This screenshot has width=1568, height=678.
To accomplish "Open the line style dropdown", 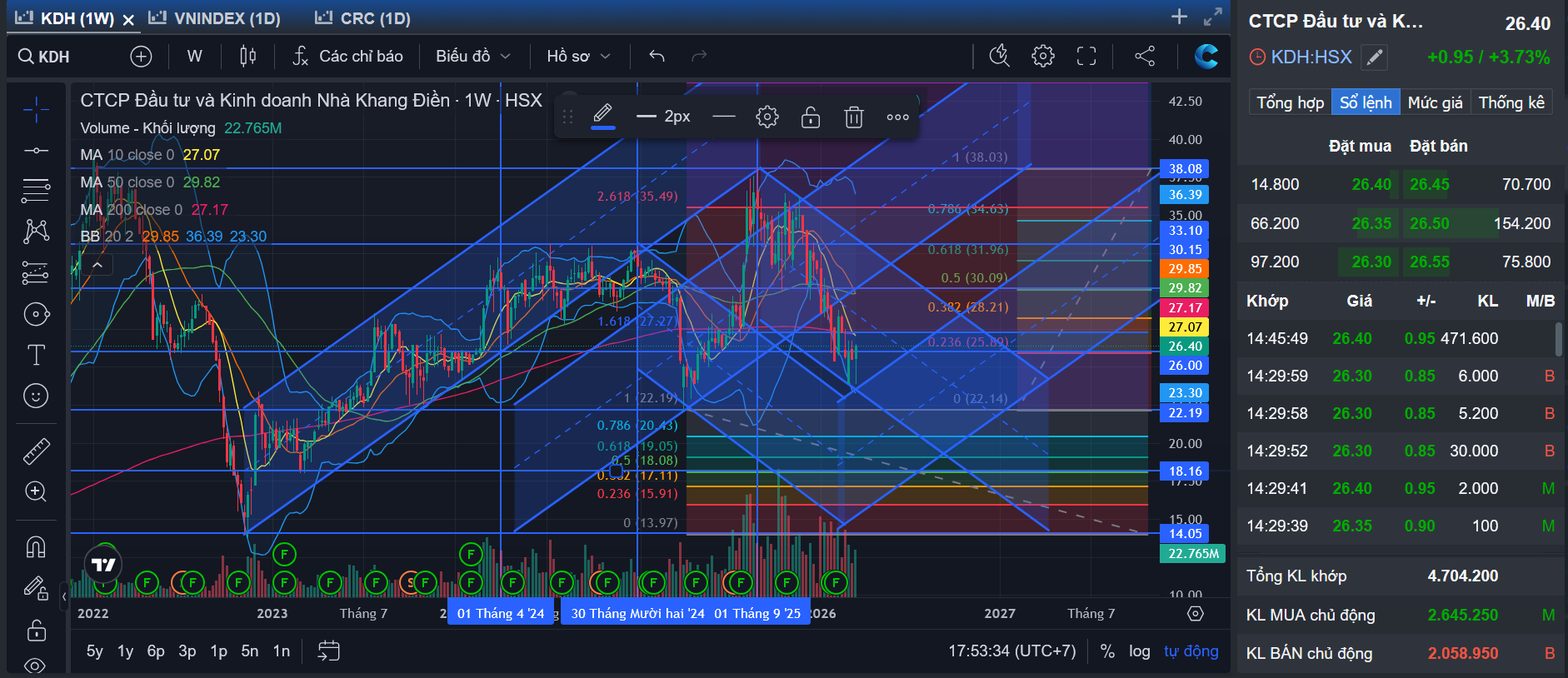I will (x=724, y=117).
